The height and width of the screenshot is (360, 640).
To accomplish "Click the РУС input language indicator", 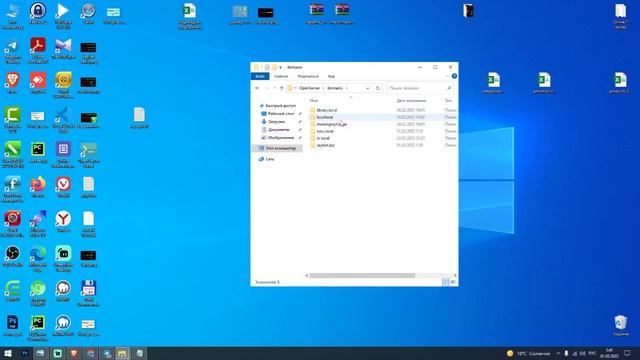I will tap(592, 353).
